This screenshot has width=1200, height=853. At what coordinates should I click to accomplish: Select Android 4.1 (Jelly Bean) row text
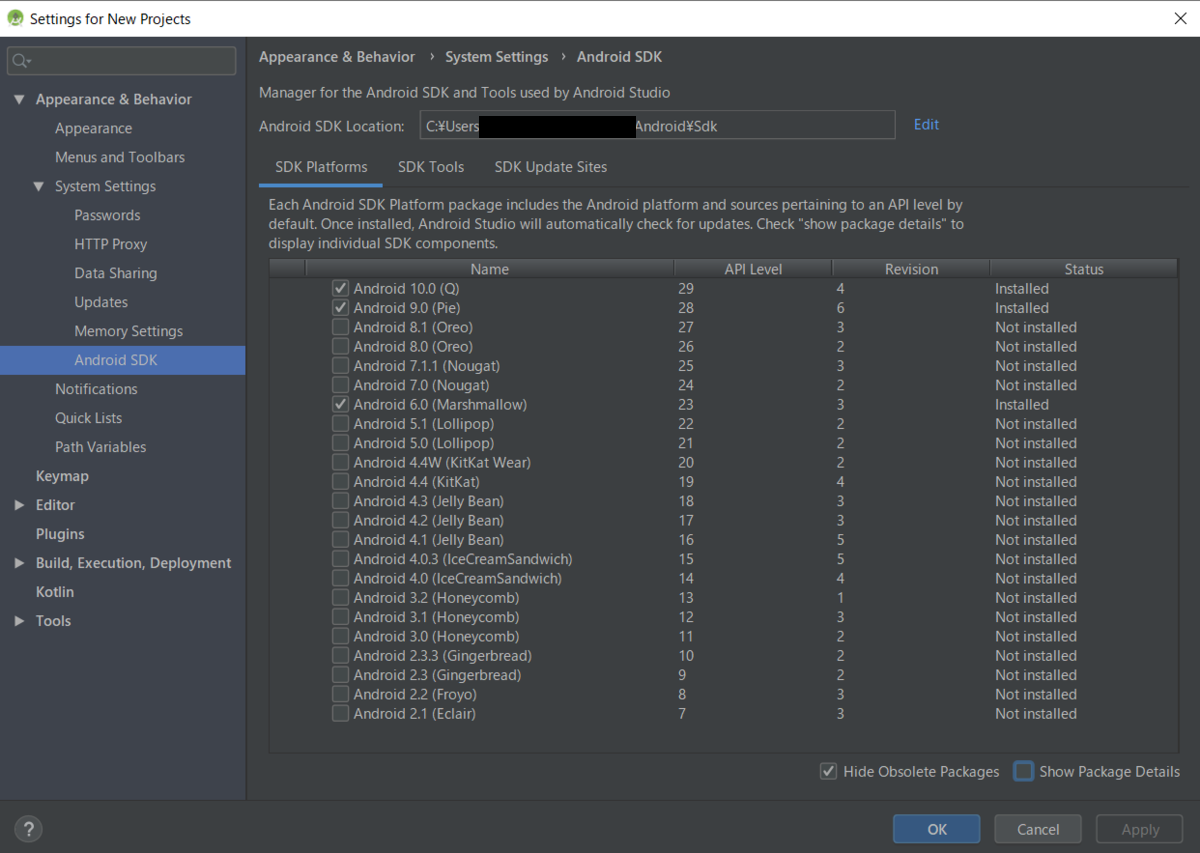point(428,540)
